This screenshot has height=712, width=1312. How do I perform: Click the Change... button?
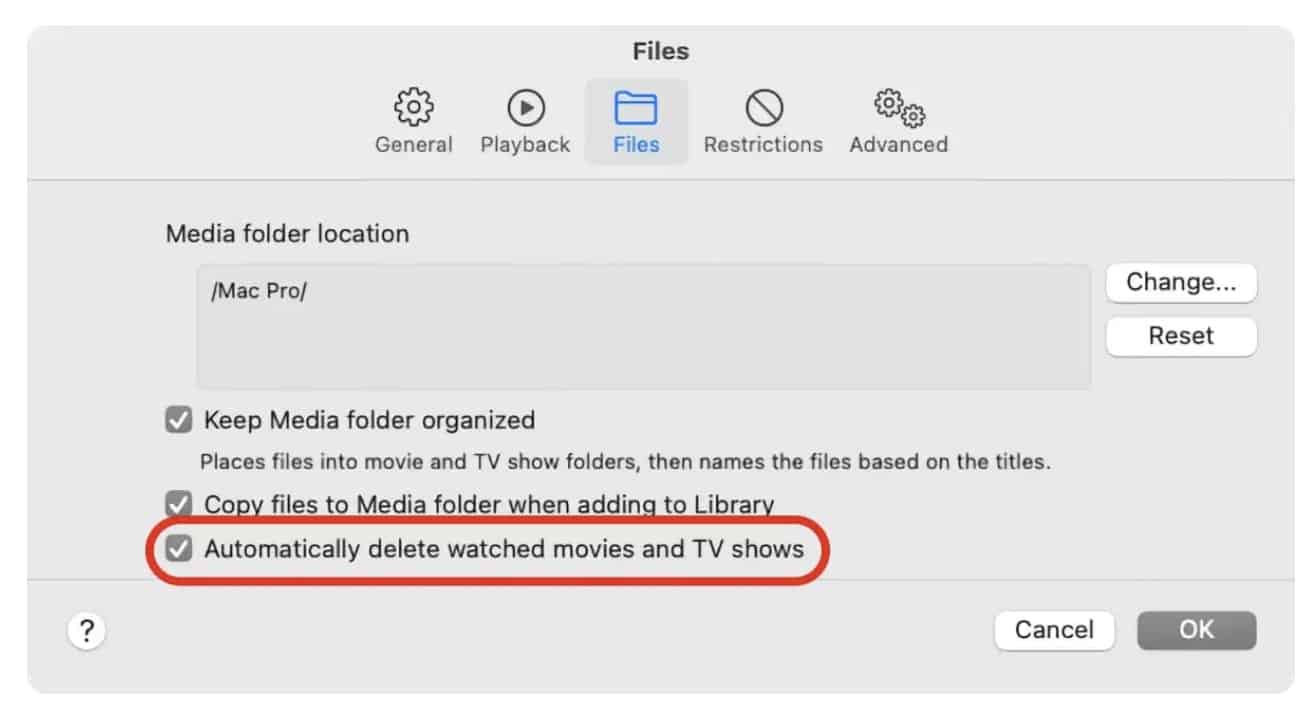click(x=1181, y=283)
